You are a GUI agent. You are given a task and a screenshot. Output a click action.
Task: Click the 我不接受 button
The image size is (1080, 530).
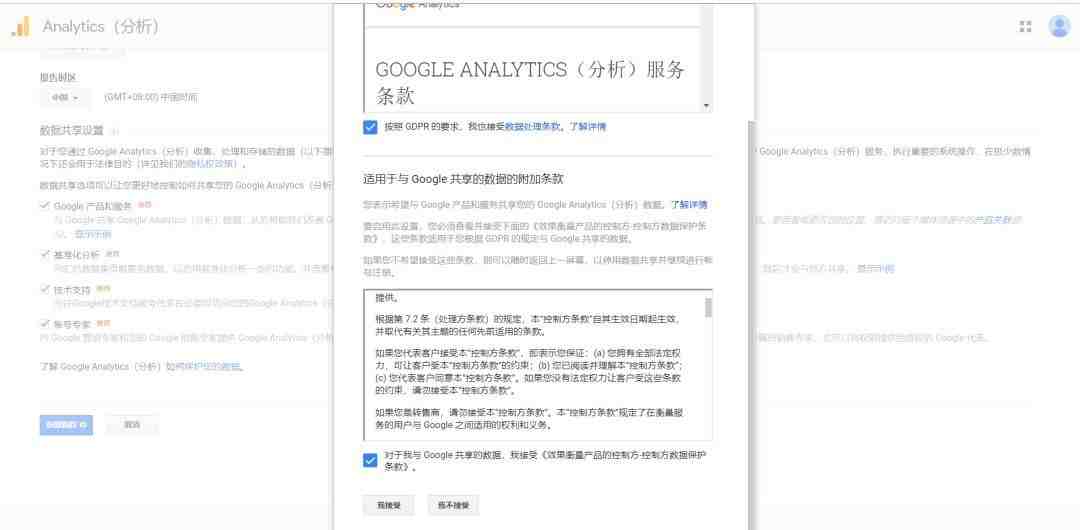point(453,505)
